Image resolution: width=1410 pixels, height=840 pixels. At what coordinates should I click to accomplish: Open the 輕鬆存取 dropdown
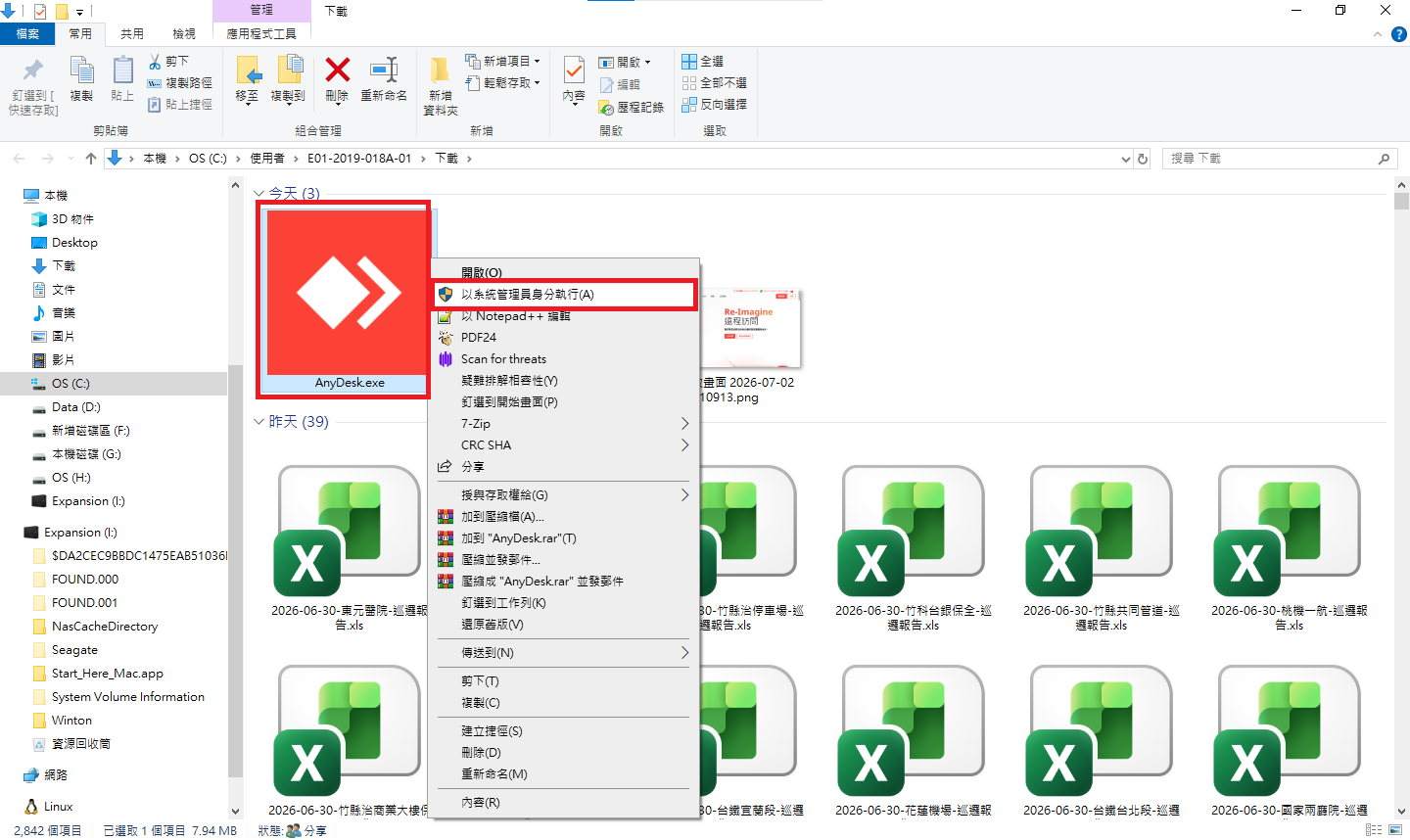pos(503,83)
